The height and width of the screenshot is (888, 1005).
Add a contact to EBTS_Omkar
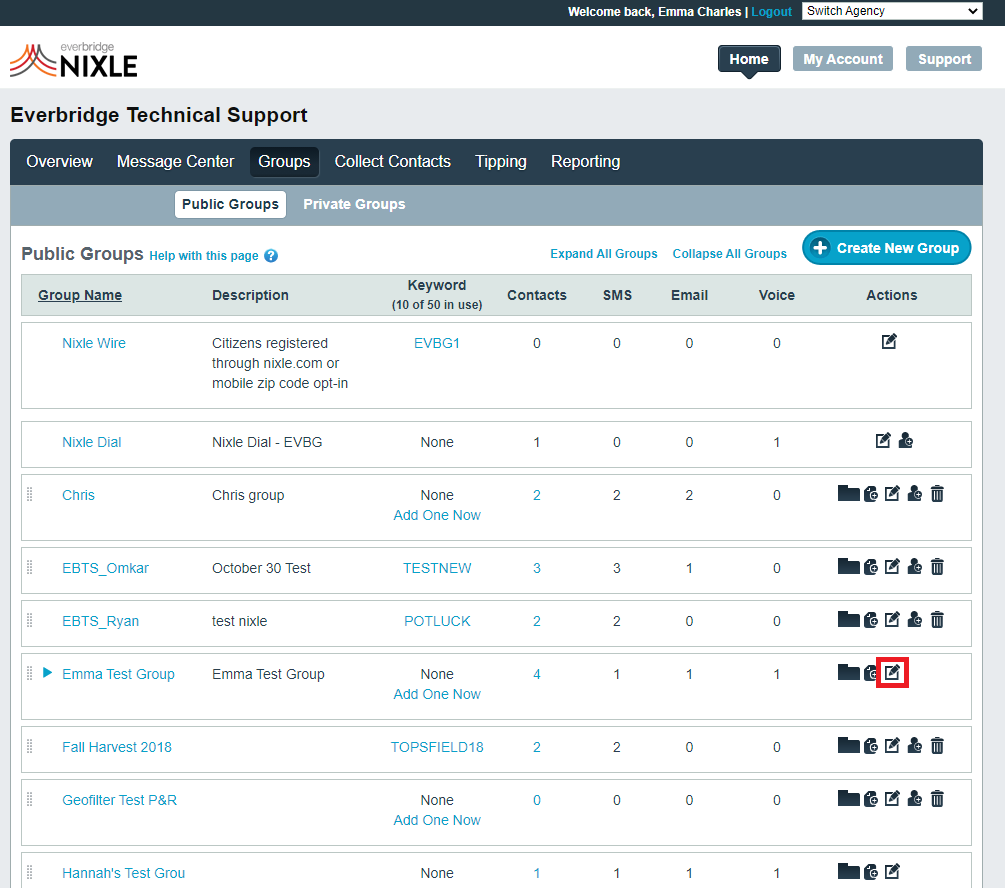tap(915, 567)
